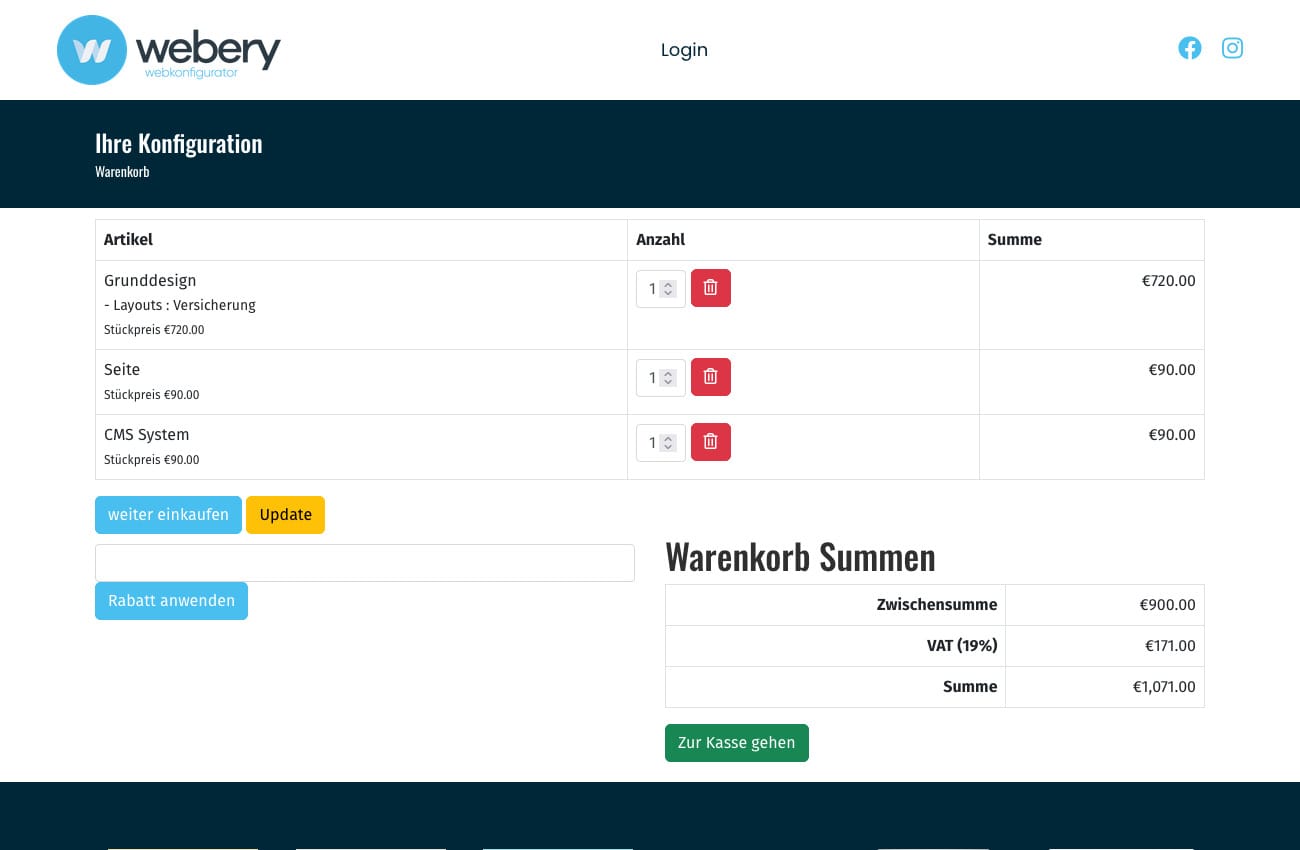This screenshot has height=850, width=1300.
Task: Remove Seite item using trash button
Action: [x=710, y=377]
